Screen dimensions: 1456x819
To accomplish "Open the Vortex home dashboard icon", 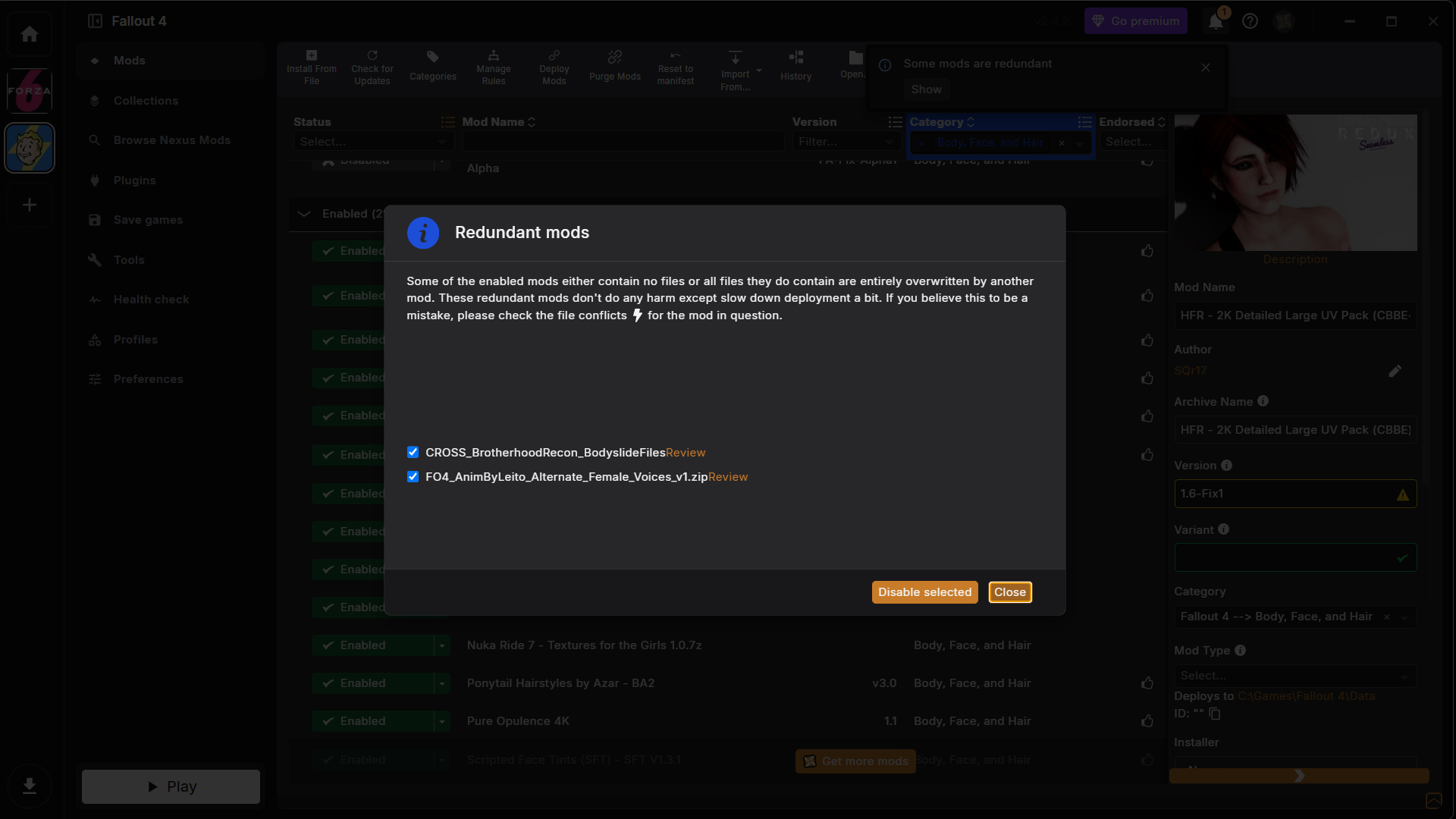I will coord(30,34).
